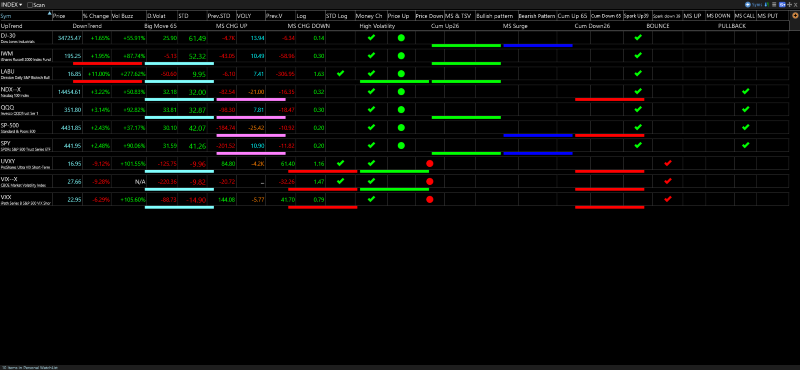Click the green Price Up dot in the IWM row
800x370 pixels.
[401, 56]
